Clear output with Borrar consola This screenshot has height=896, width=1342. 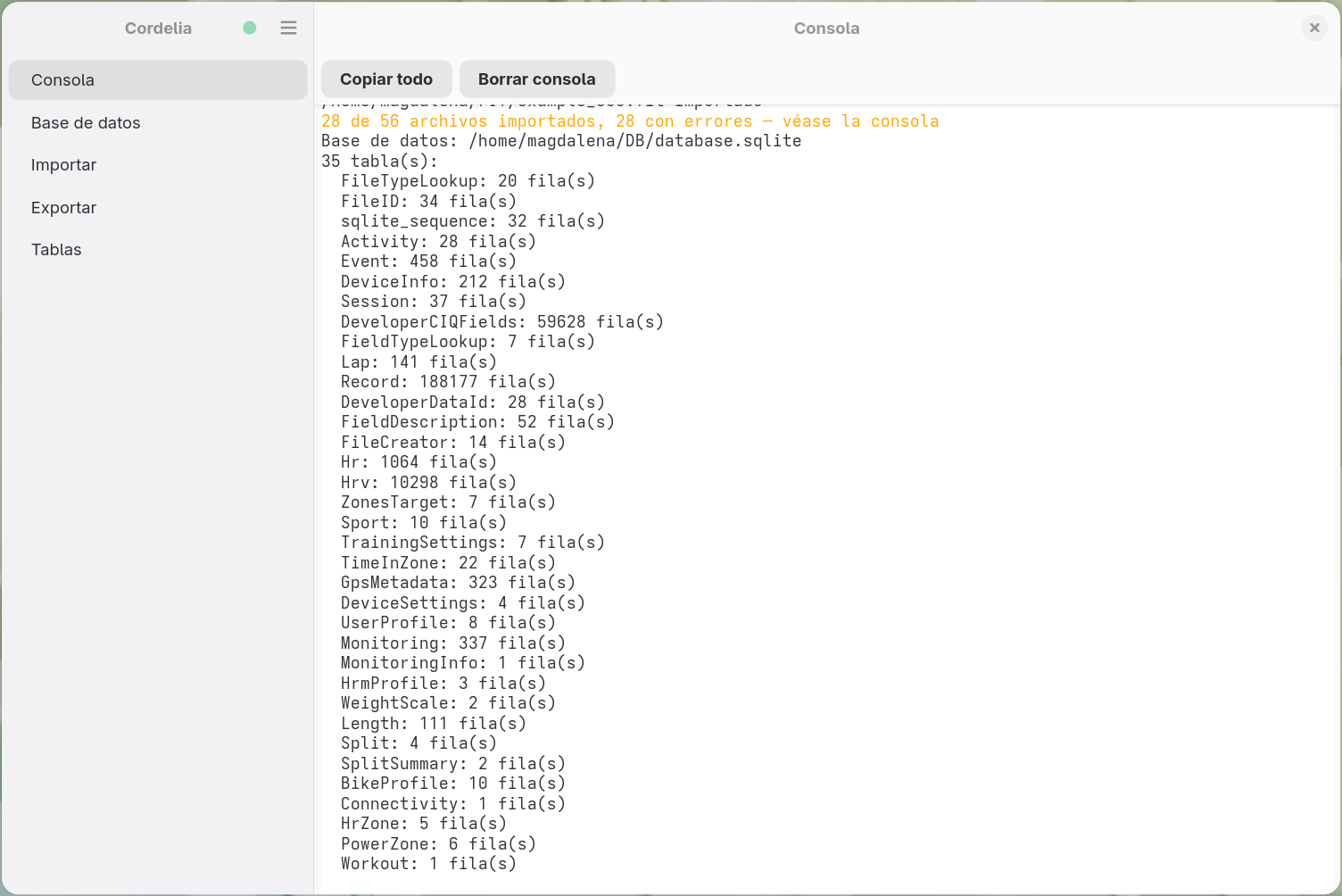[x=537, y=79]
